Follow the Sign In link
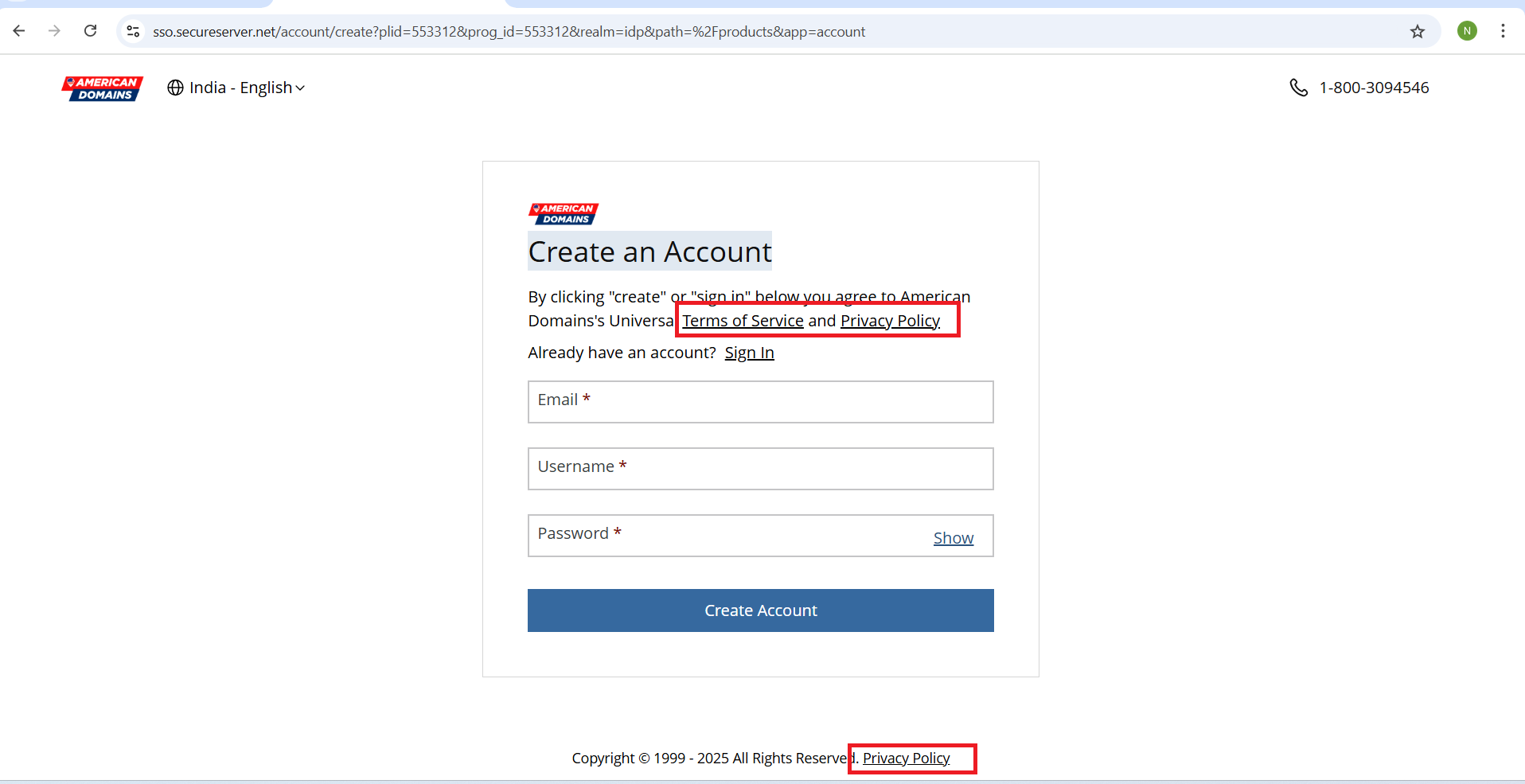The width and height of the screenshot is (1525, 784). pos(749,353)
